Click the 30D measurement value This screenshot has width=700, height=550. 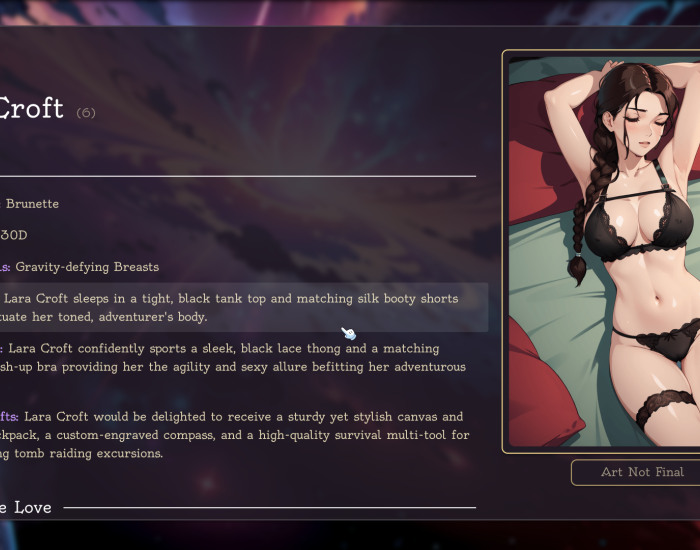click(13, 235)
